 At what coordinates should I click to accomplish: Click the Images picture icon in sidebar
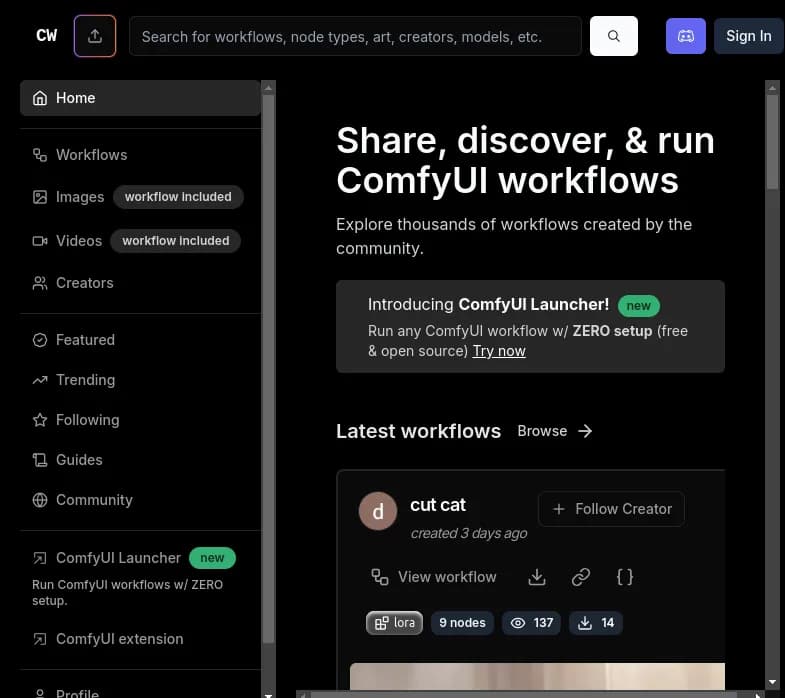[40, 197]
